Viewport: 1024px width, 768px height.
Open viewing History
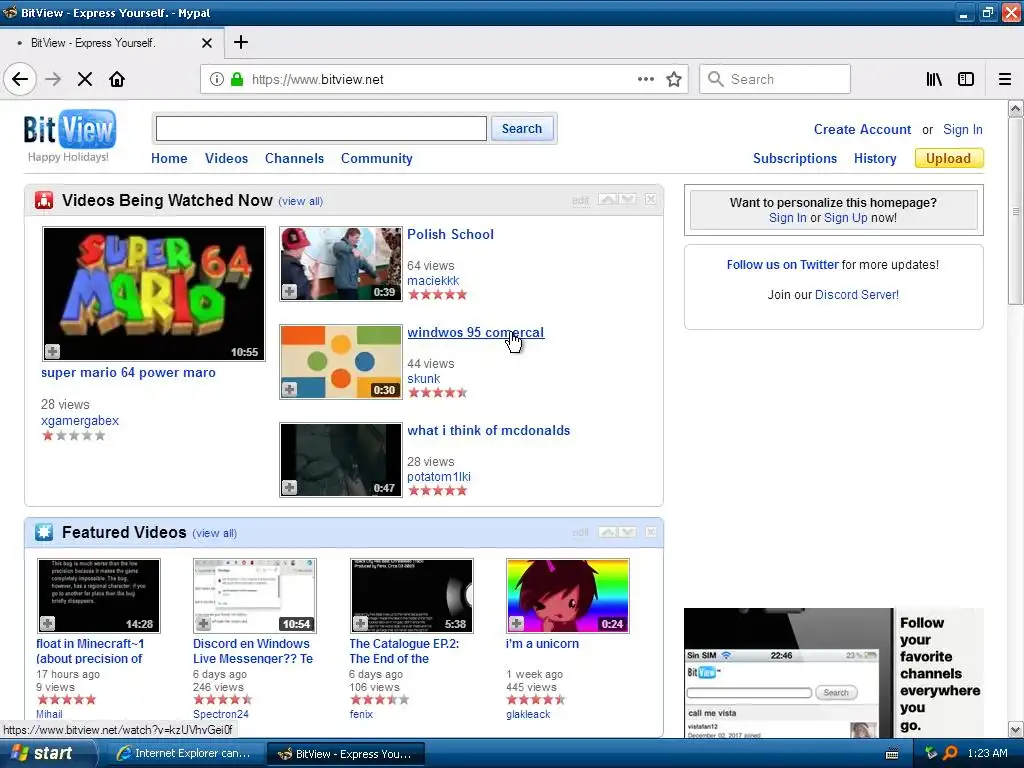point(875,158)
